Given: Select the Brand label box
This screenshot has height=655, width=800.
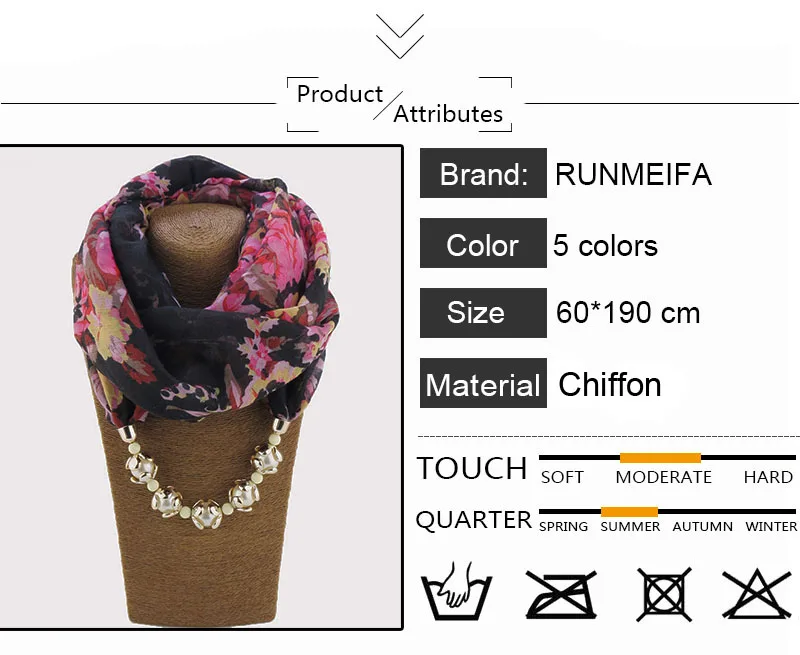Looking at the screenshot, I should tap(483, 173).
